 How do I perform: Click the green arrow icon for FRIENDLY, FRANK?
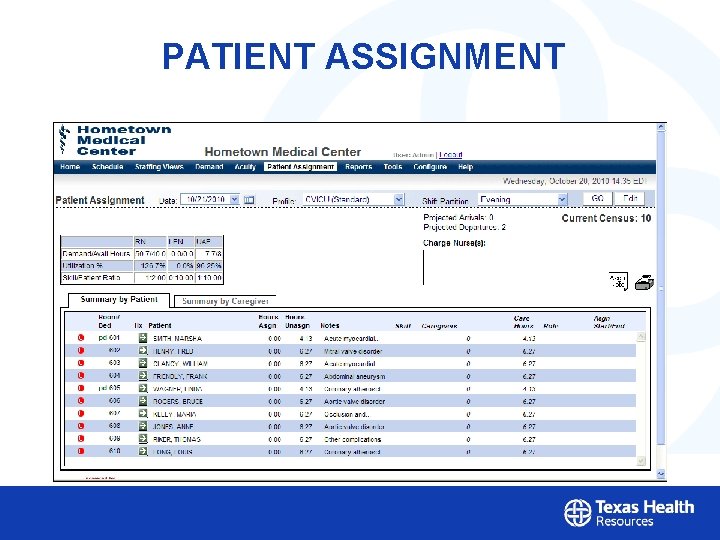143,376
